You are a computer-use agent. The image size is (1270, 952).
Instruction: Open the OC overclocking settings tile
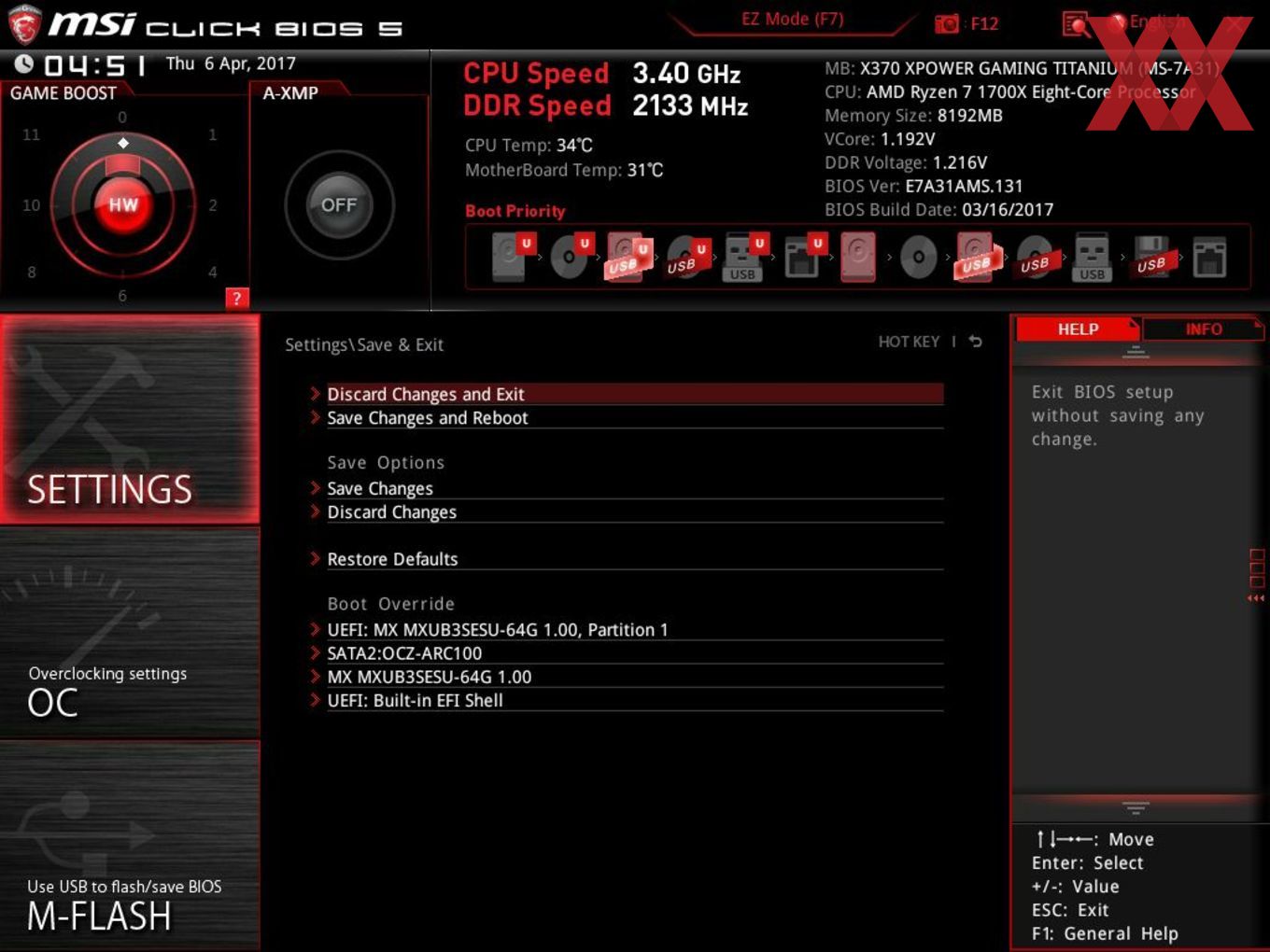pyautogui.click(x=130, y=633)
